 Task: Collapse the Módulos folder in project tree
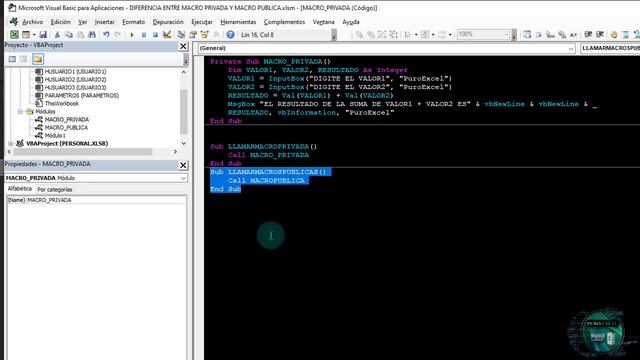coord(20,111)
